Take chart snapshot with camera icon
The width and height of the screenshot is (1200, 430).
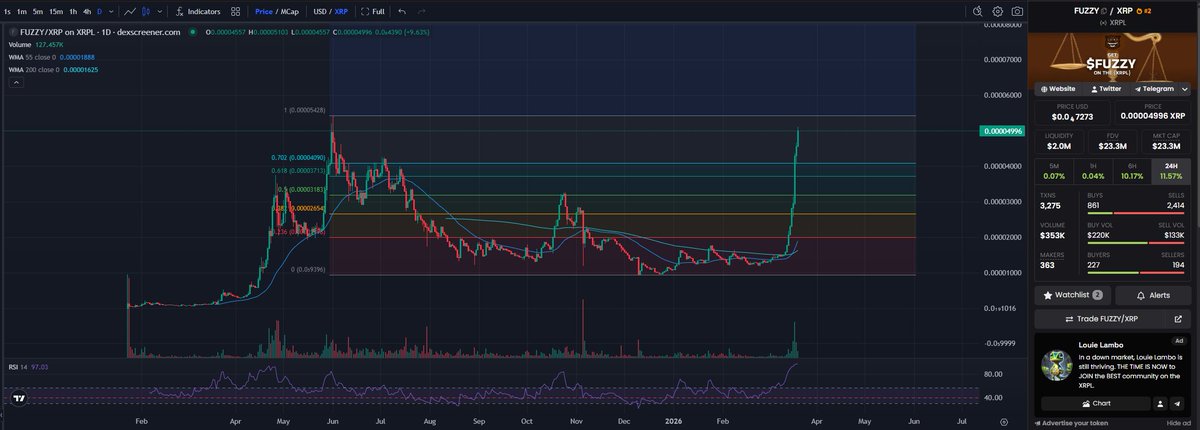[x=1017, y=11]
